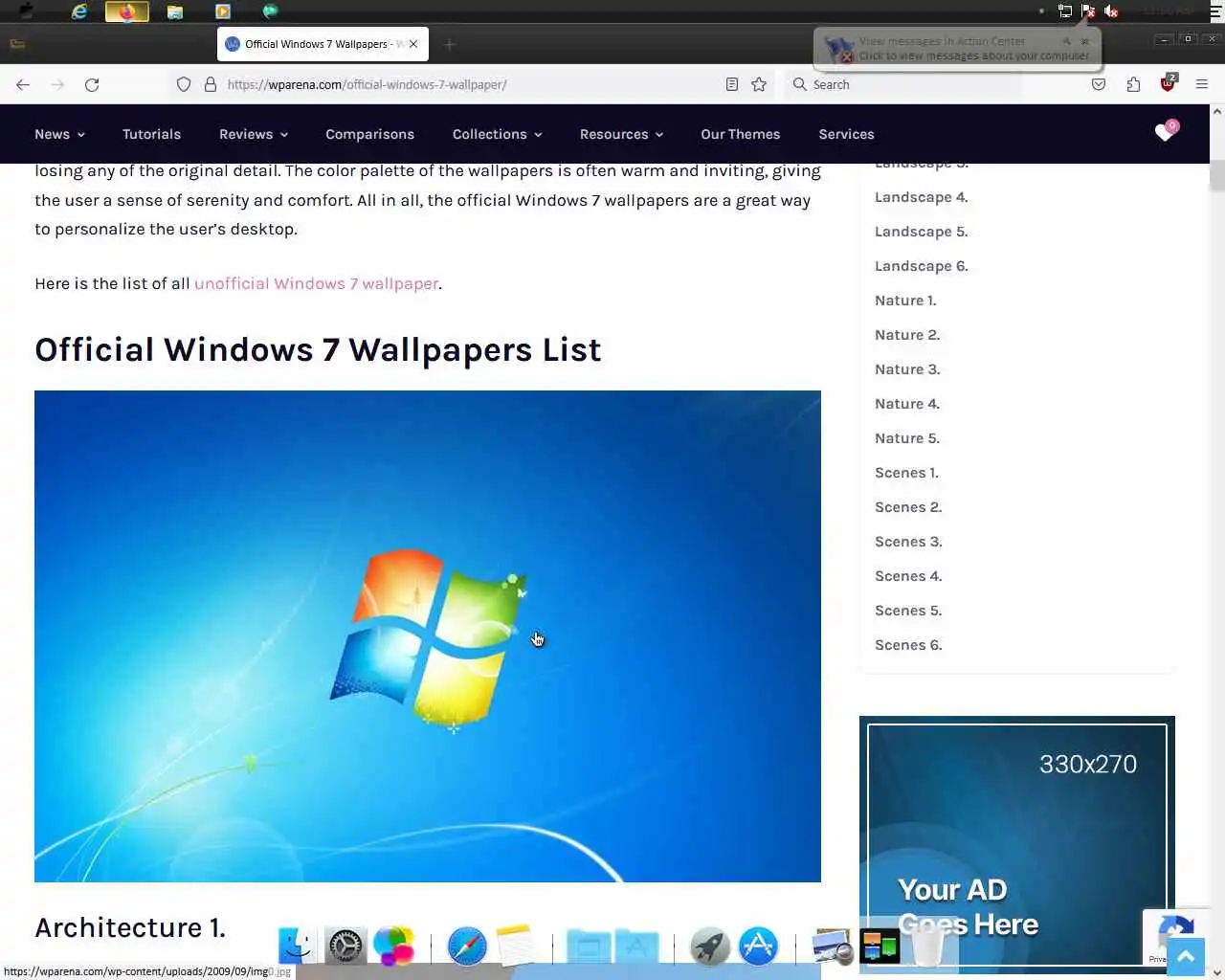The image size is (1225, 980).
Task: Click Firefox icon in top taskbar
Action: pos(126,11)
